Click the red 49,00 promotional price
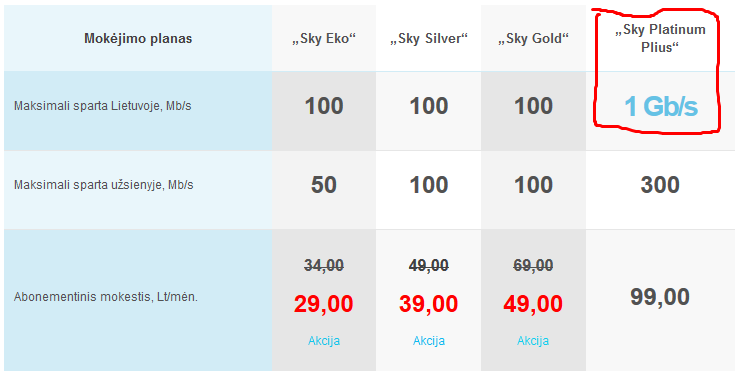Image resolution: width=744 pixels, height=371 pixels. click(x=533, y=304)
